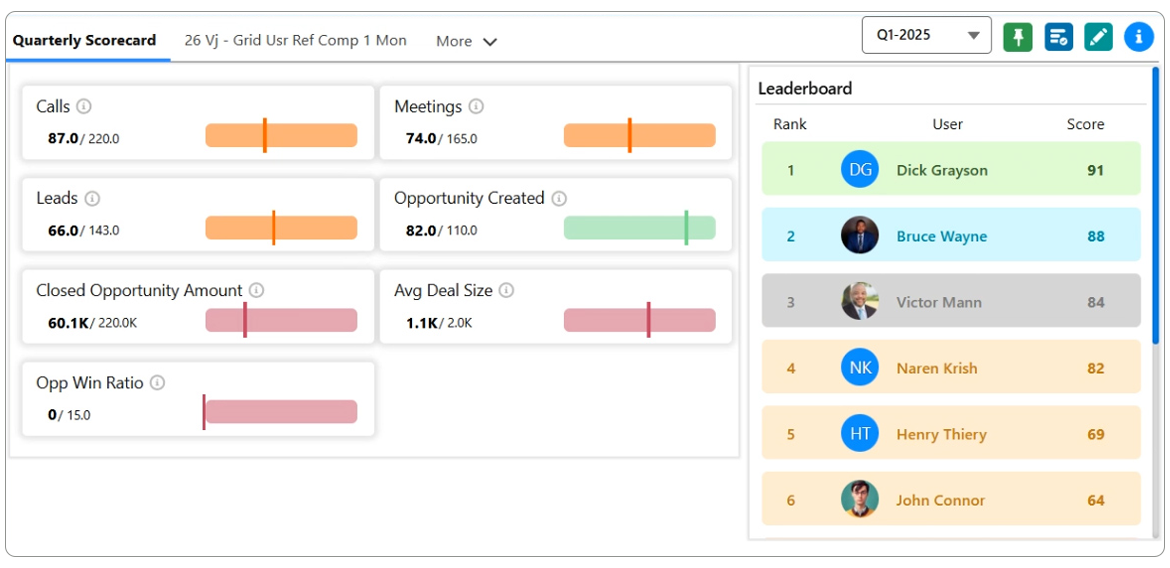Click the Opportunity Created info icon

tap(559, 199)
